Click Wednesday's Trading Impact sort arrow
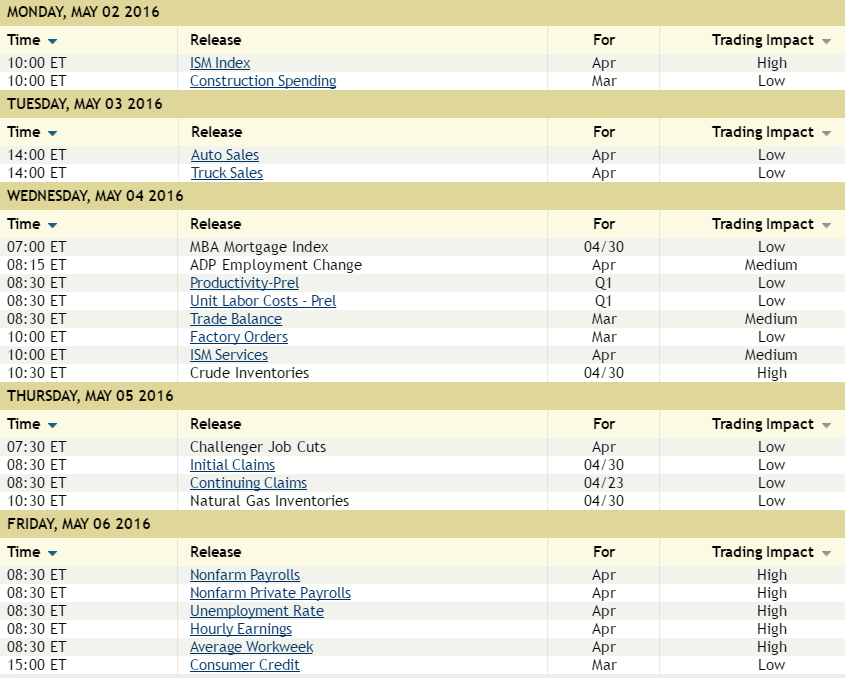This screenshot has width=845, height=678. point(826,225)
